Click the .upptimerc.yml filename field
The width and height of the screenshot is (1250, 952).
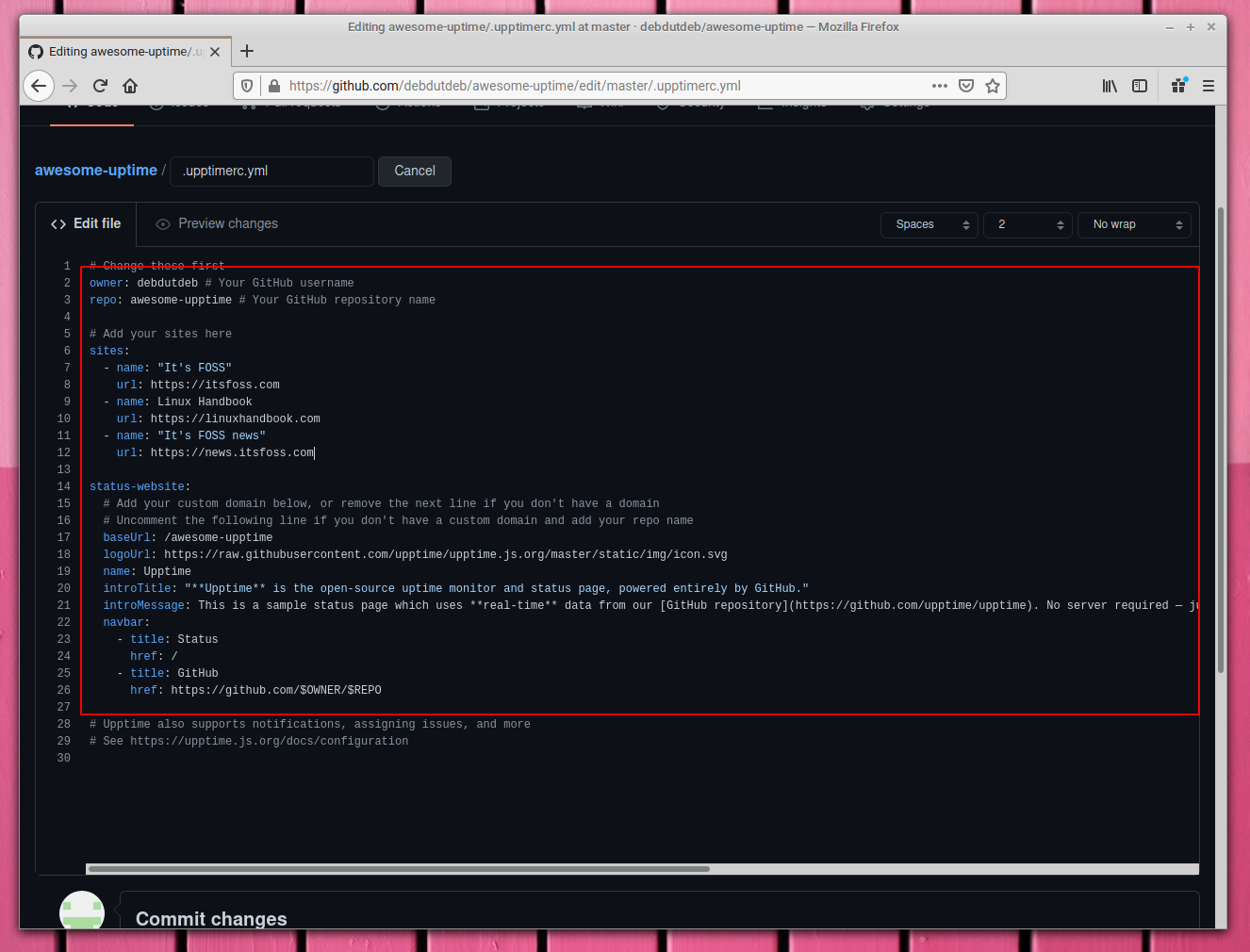(x=271, y=171)
